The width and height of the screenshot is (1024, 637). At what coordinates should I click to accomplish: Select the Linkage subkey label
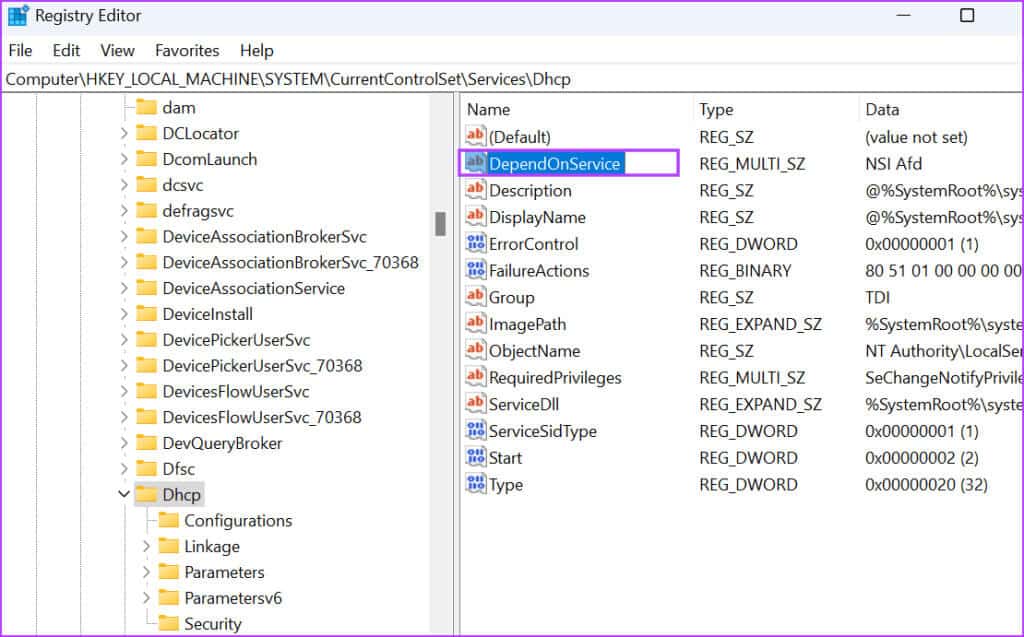[x=212, y=546]
